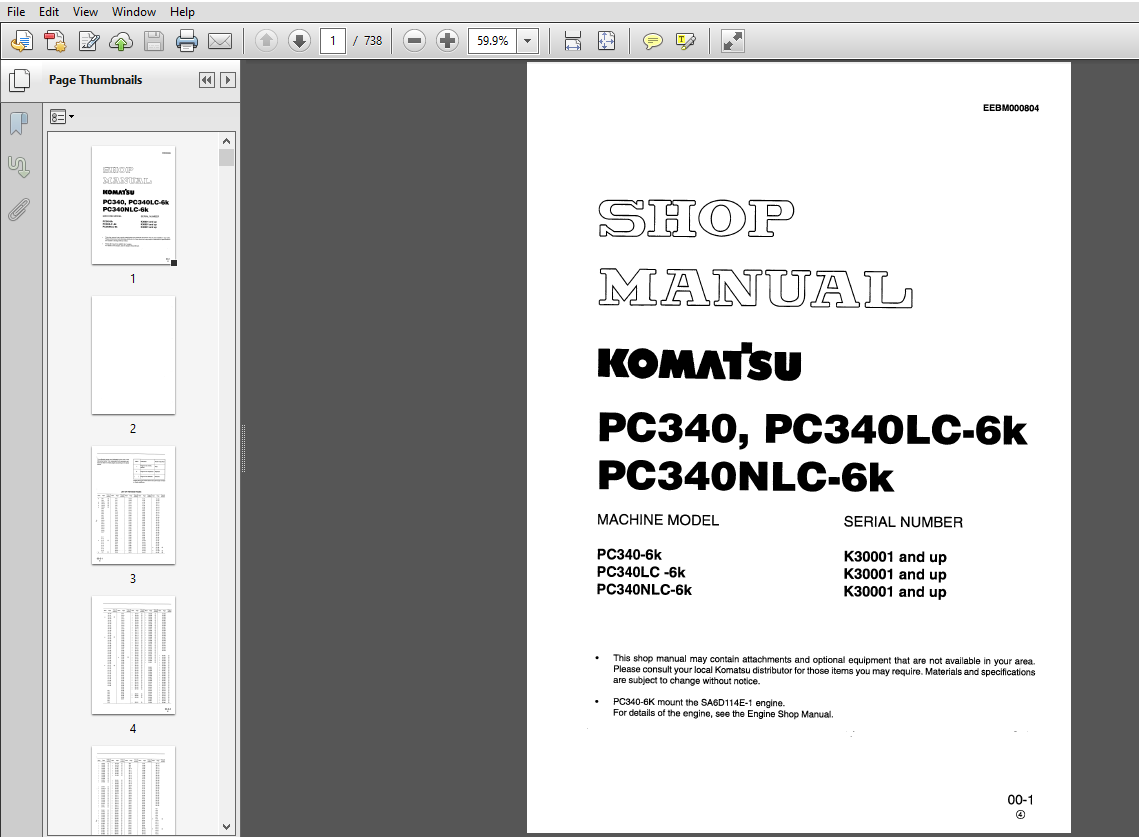Click the 59.9% zoom level field
The width and height of the screenshot is (1139, 837).
(493, 41)
